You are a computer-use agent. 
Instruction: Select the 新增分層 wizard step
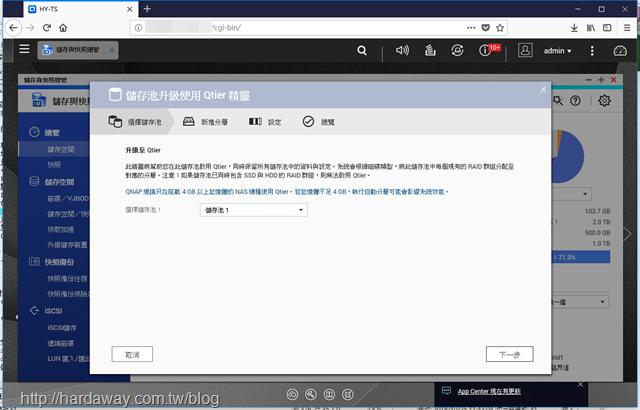[x=205, y=122]
